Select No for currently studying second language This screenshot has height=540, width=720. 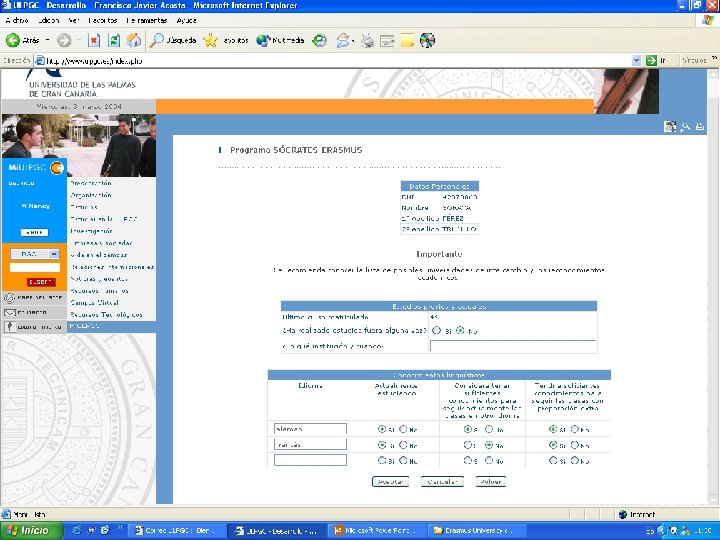(x=403, y=444)
